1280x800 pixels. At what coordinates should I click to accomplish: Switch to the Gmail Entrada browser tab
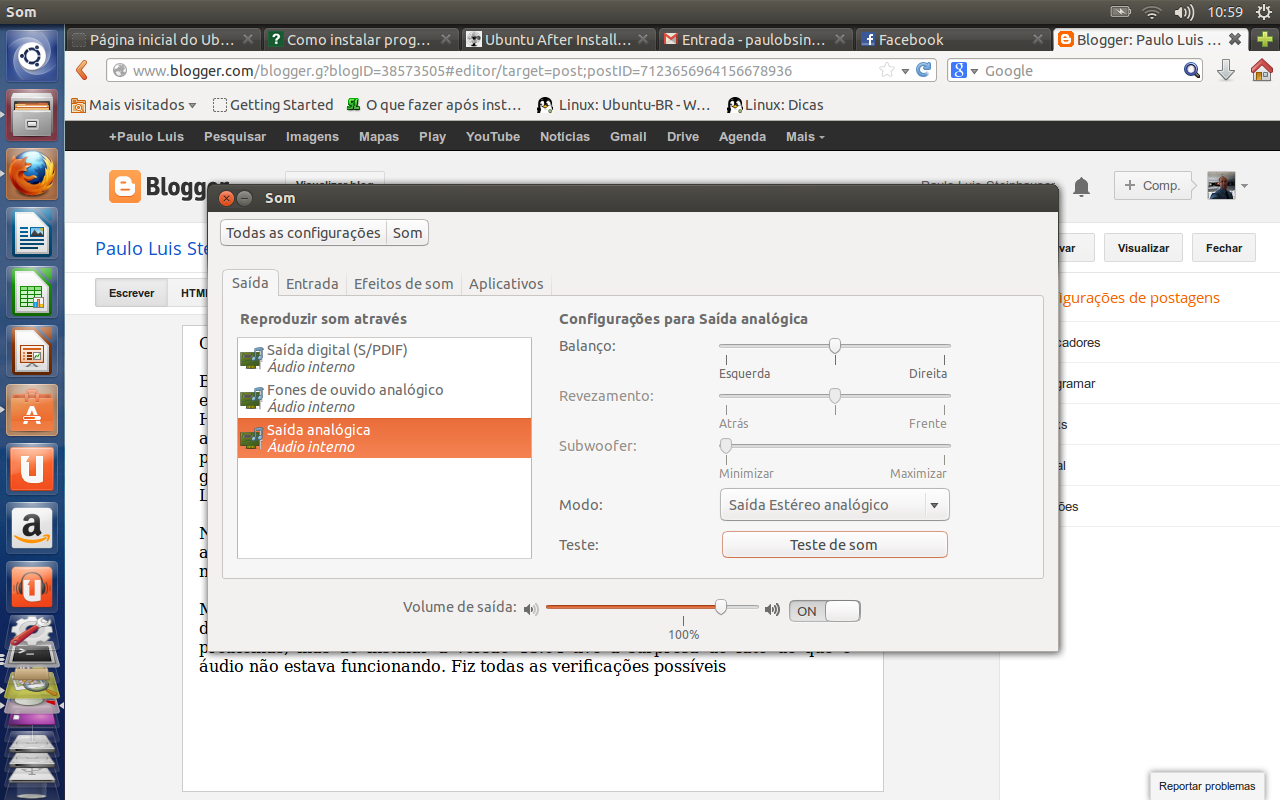[756, 40]
